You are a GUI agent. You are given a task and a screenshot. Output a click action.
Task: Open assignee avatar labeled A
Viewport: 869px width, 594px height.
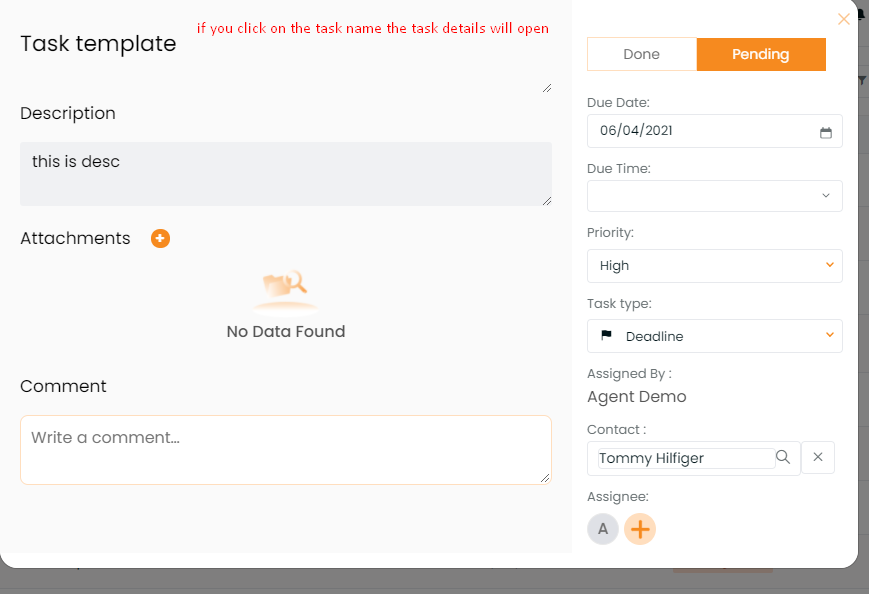click(x=603, y=529)
